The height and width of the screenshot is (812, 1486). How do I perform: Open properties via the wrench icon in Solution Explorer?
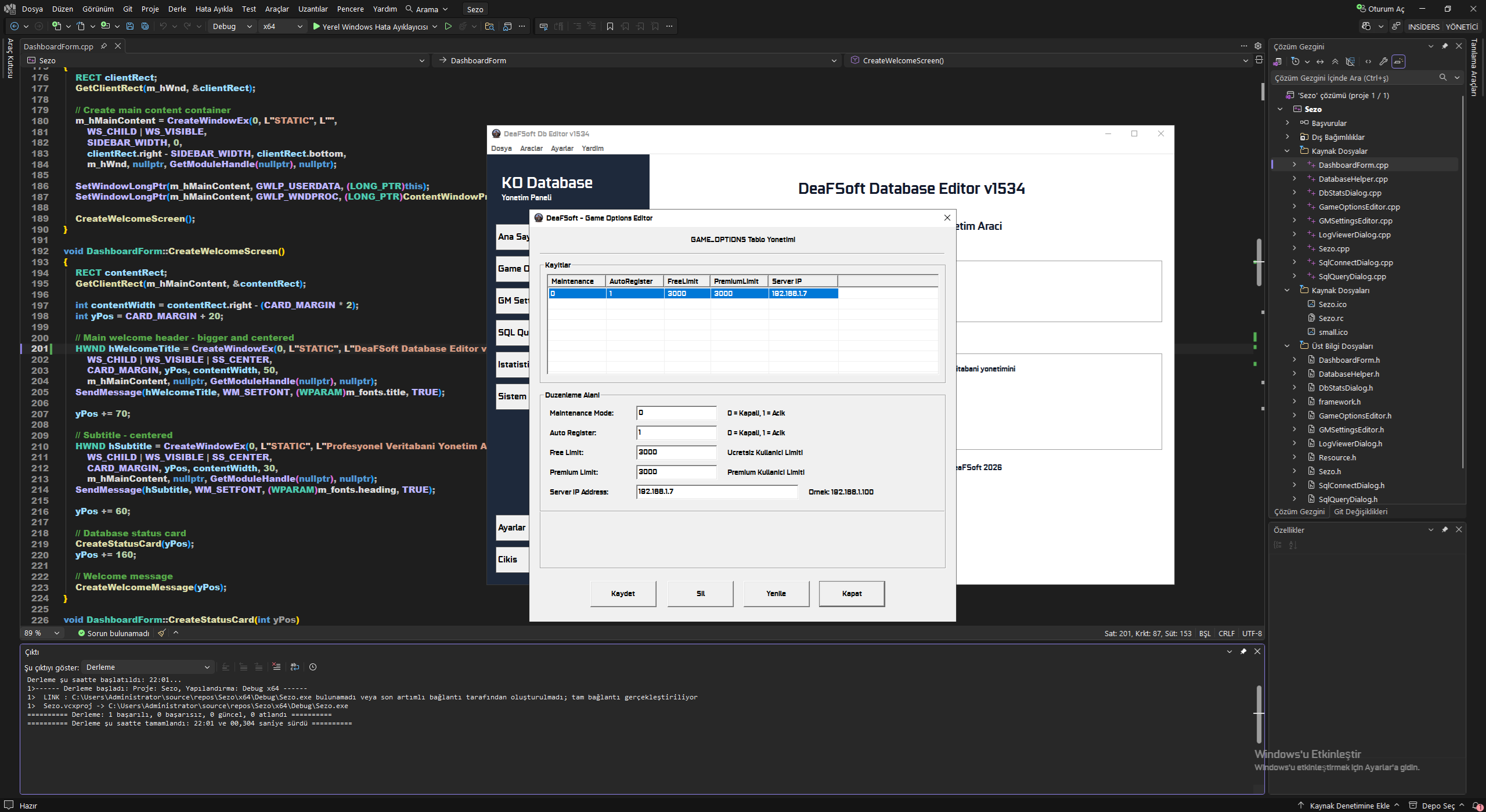tap(1383, 62)
